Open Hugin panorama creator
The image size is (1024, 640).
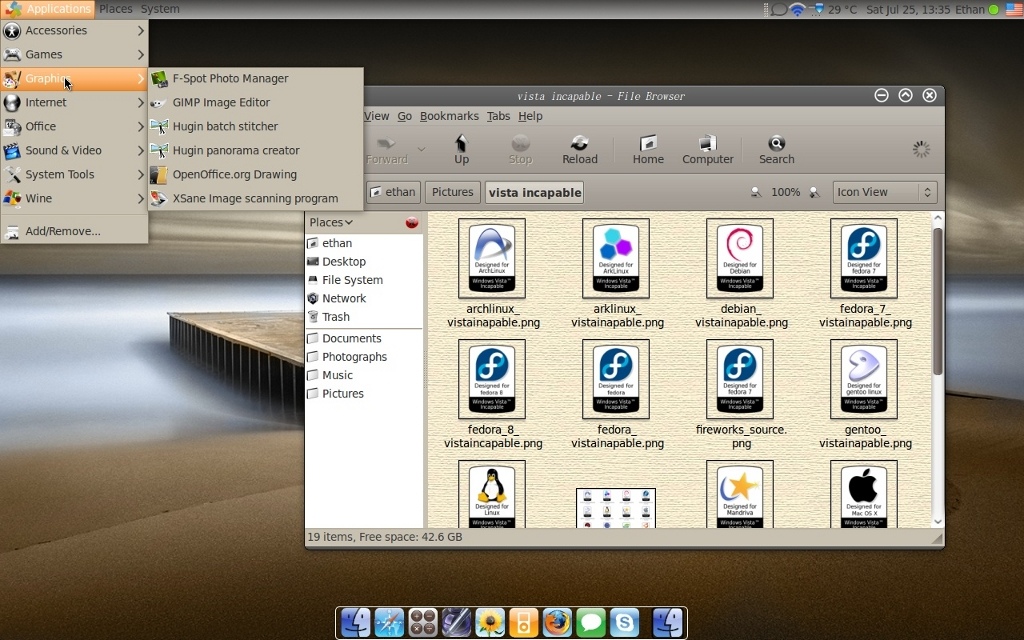(x=255, y=150)
